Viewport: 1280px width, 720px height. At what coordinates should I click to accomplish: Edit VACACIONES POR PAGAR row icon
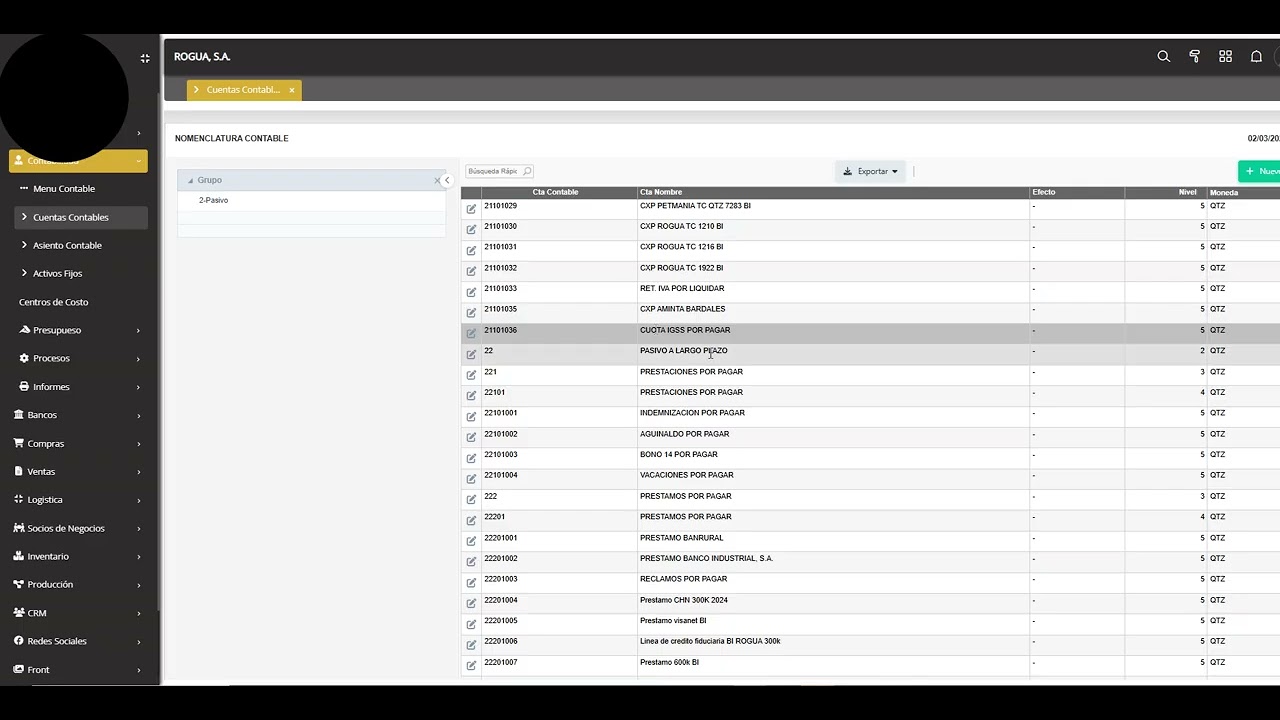pyautogui.click(x=471, y=478)
